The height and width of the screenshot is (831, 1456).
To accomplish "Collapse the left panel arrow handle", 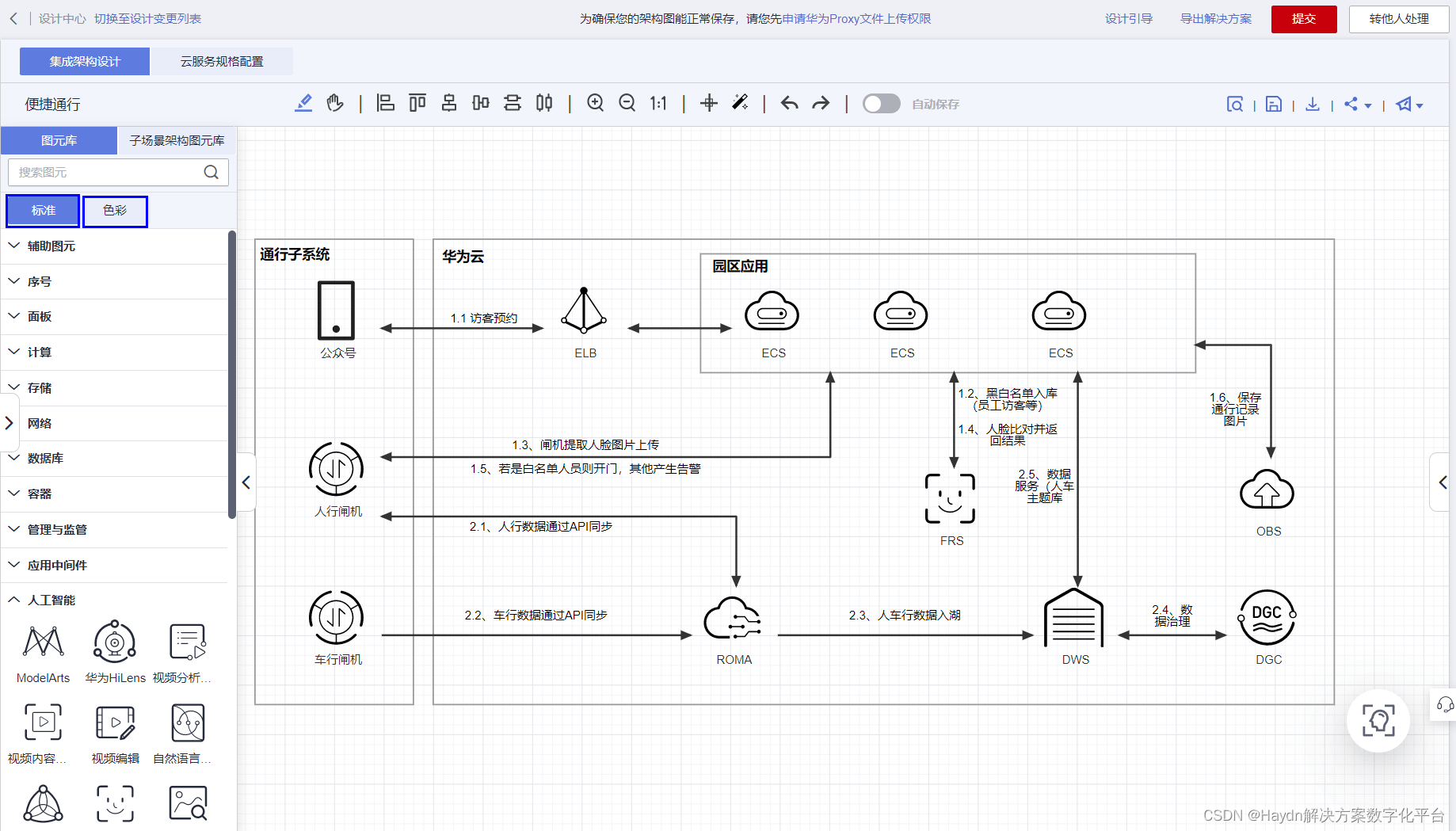I will [246, 482].
